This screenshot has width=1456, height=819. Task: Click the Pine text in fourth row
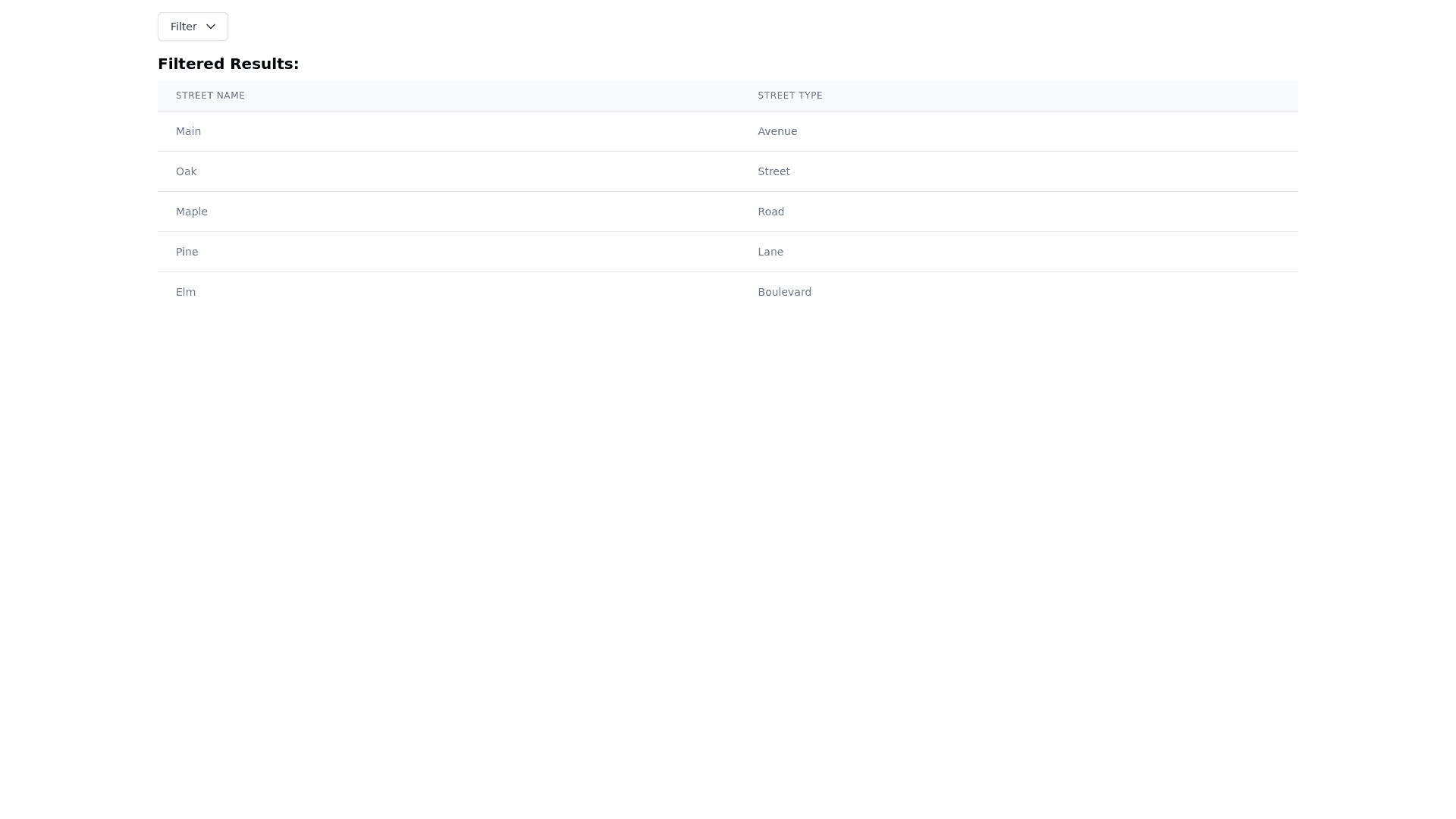(187, 252)
